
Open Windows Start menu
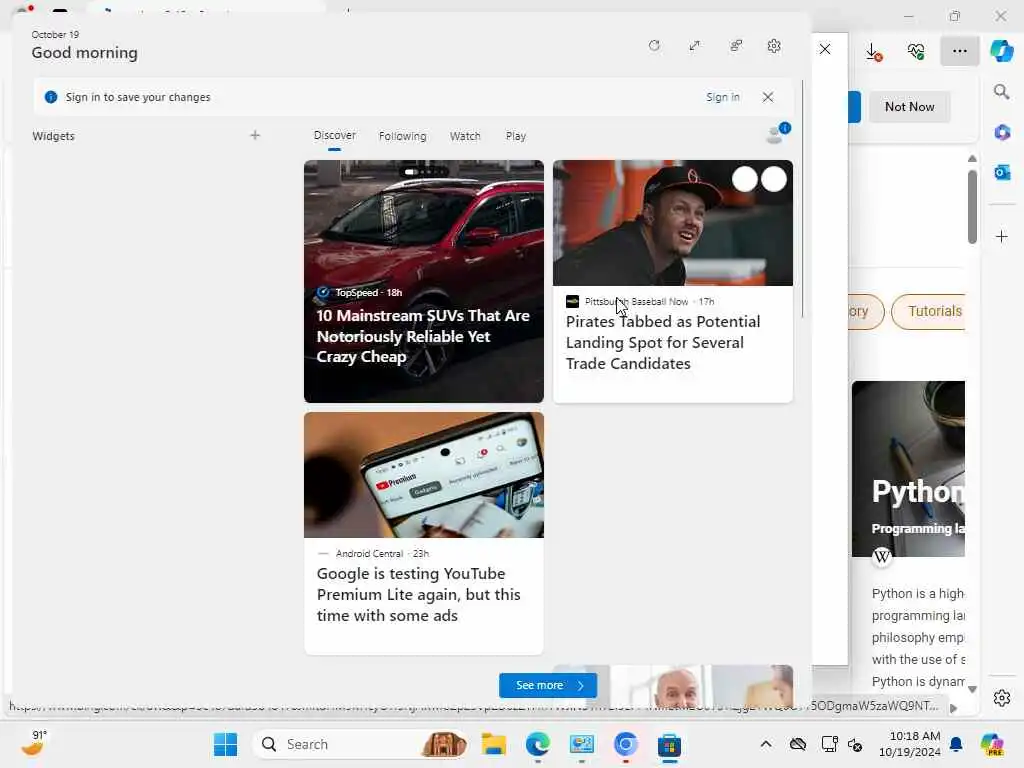click(x=225, y=744)
